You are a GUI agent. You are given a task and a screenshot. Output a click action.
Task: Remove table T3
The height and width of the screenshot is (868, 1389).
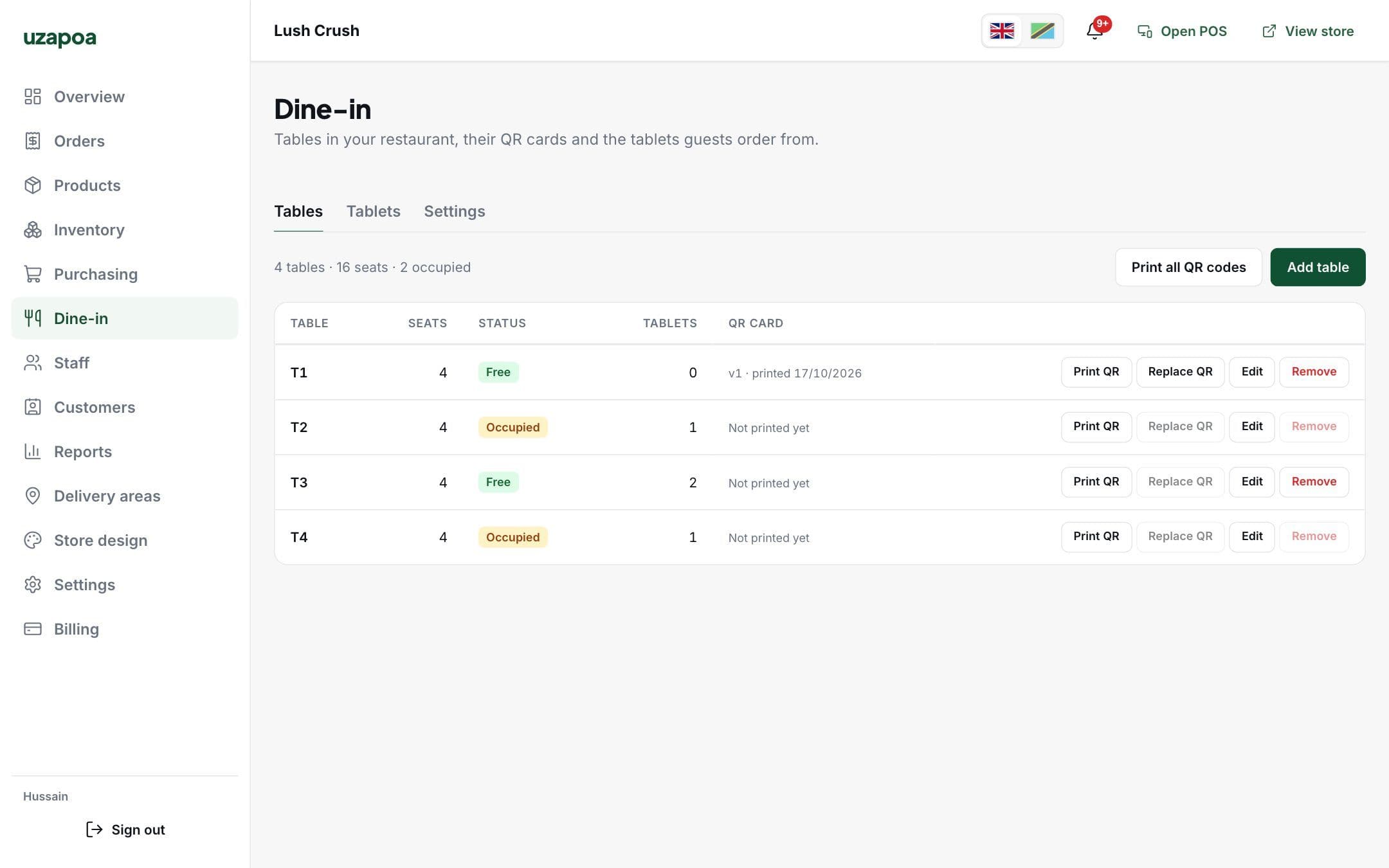1314,482
